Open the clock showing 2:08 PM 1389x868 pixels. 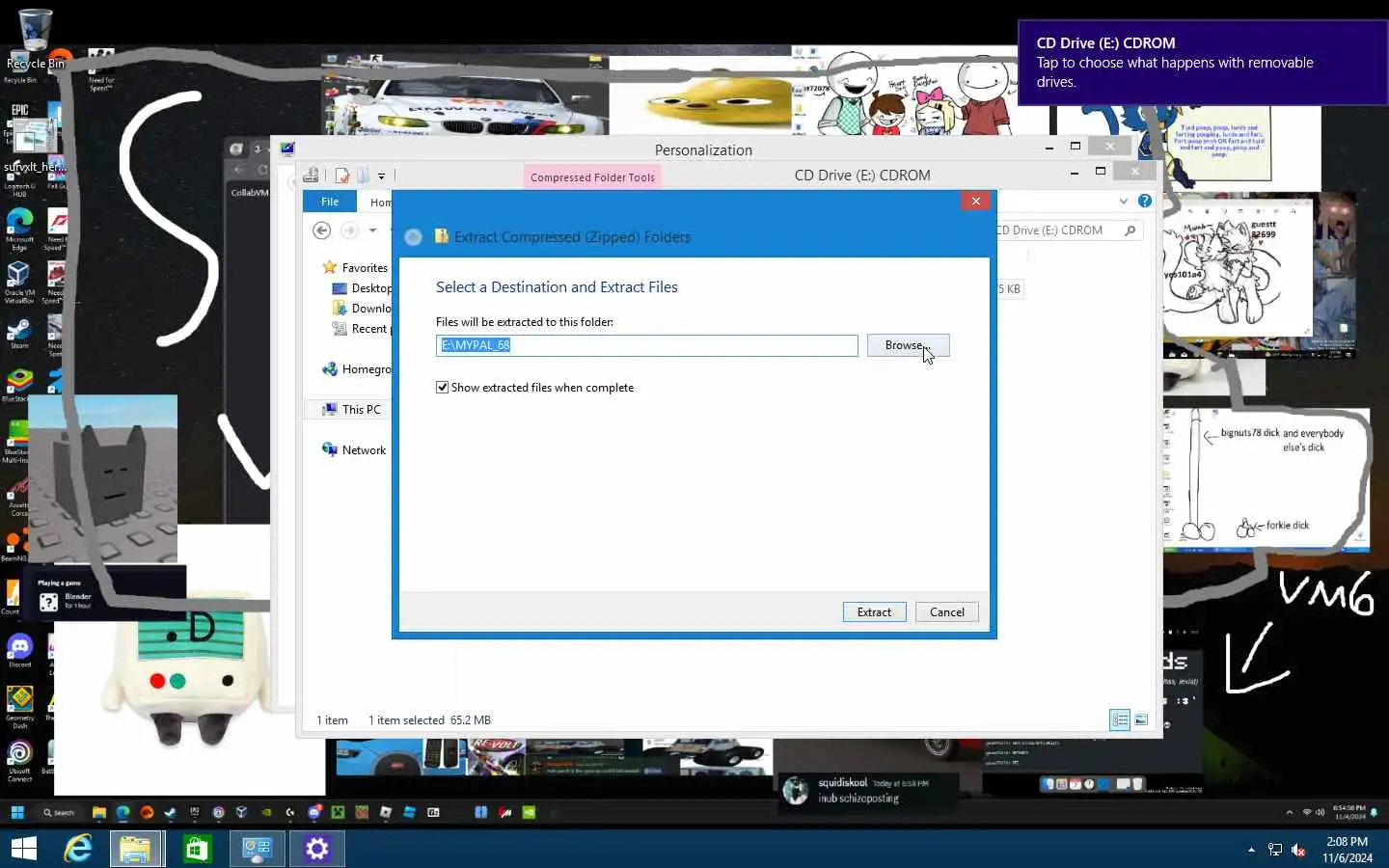pyautogui.click(x=1347, y=850)
